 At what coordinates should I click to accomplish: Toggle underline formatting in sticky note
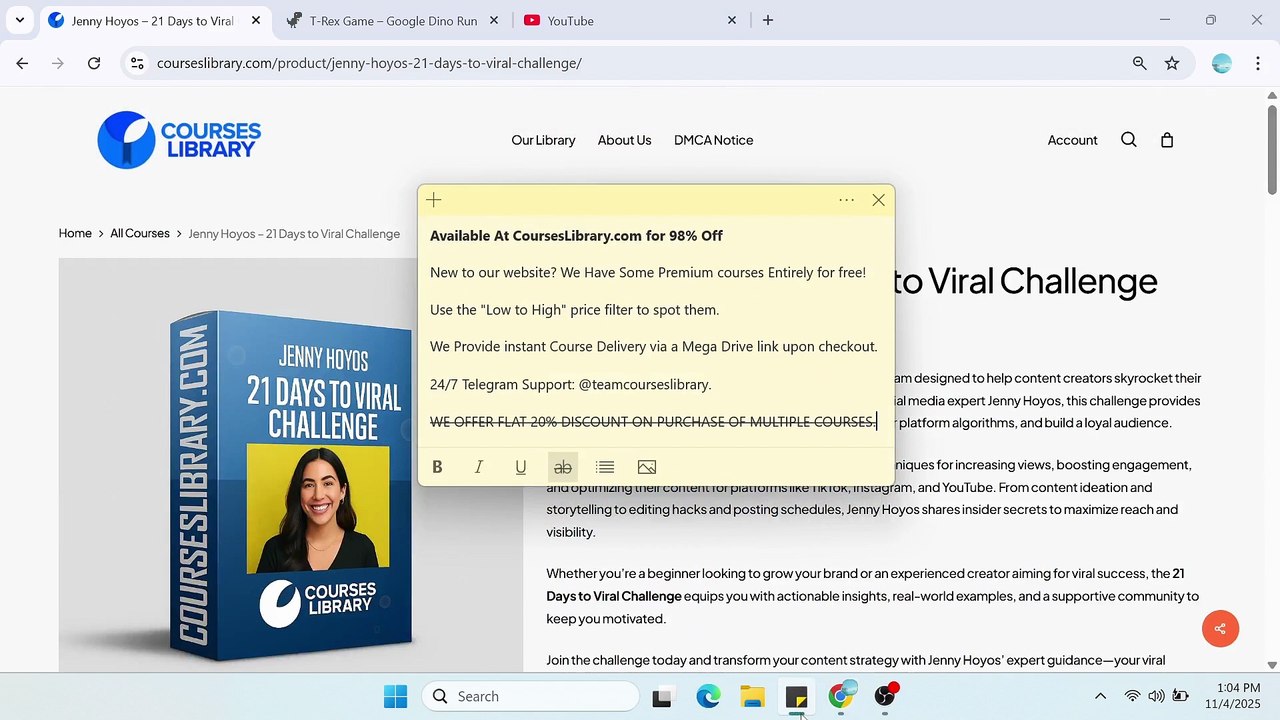[521, 467]
